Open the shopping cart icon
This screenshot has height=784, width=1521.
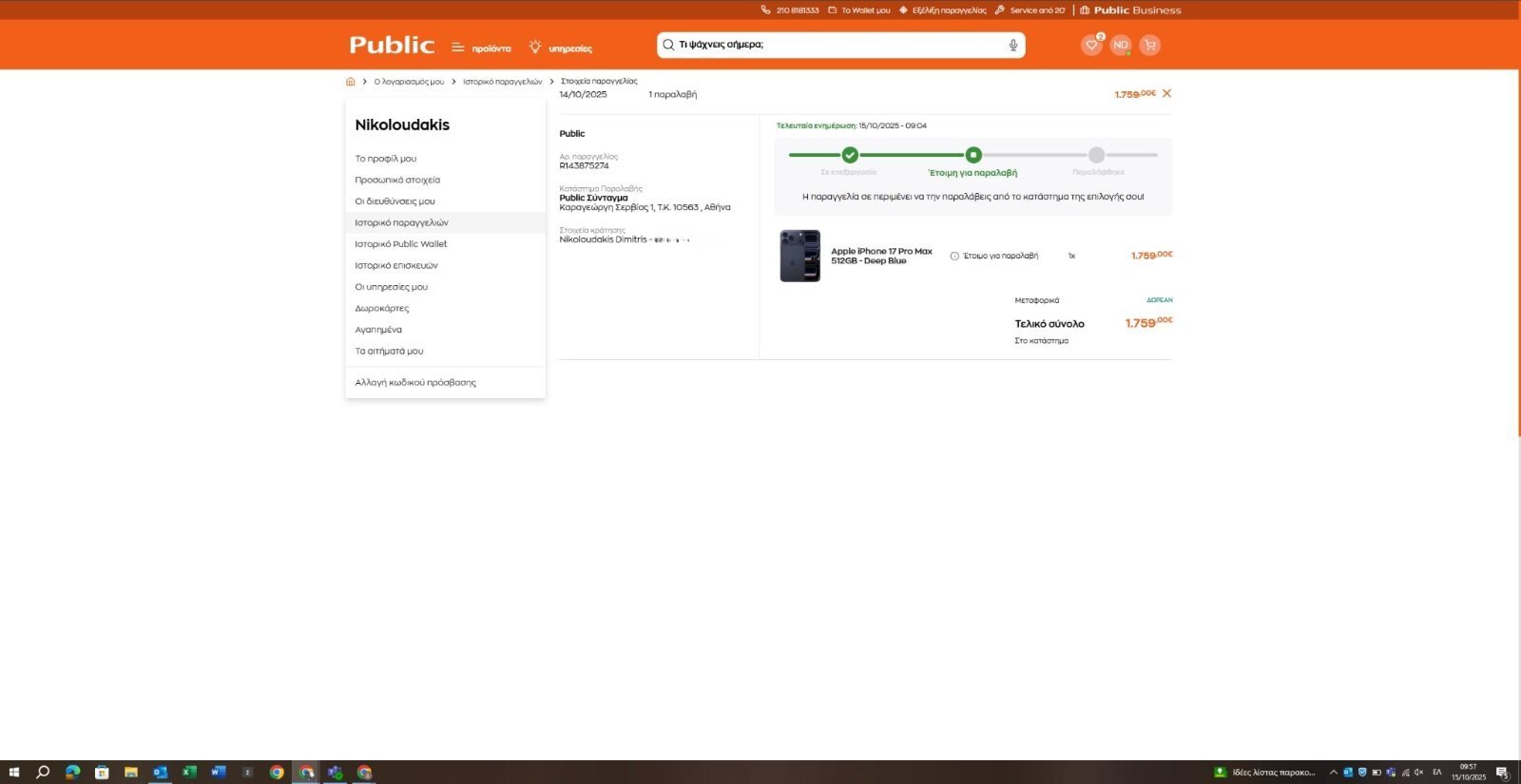[1150, 45]
